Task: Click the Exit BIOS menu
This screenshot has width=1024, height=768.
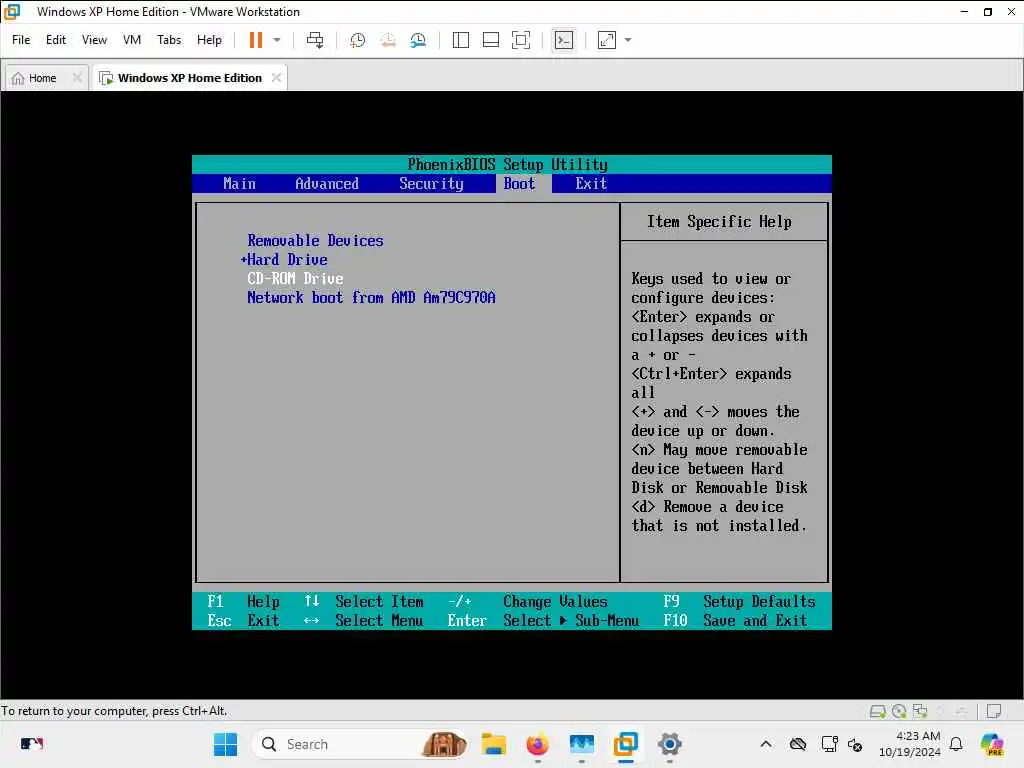Action: point(591,184)
